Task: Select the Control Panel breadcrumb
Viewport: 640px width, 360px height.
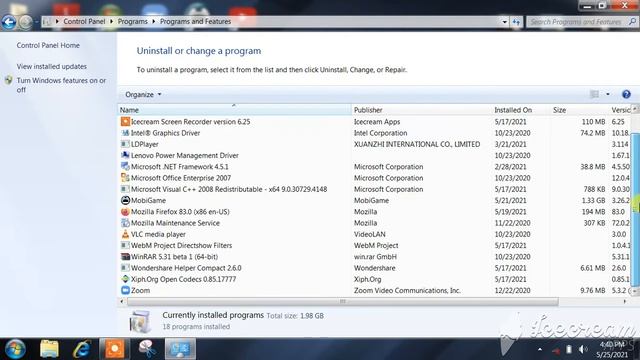Action: 84,21
